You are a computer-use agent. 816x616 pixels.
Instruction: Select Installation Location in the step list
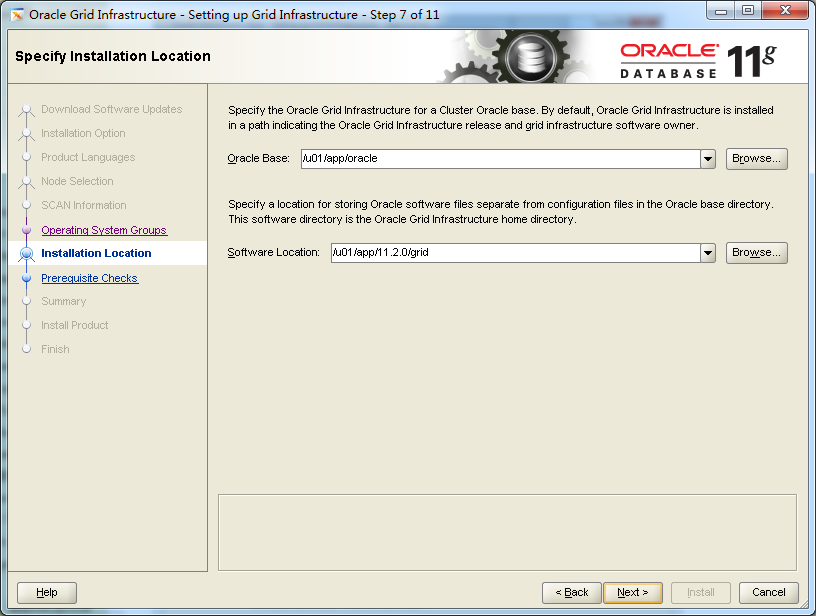click(x=96, y=253)
